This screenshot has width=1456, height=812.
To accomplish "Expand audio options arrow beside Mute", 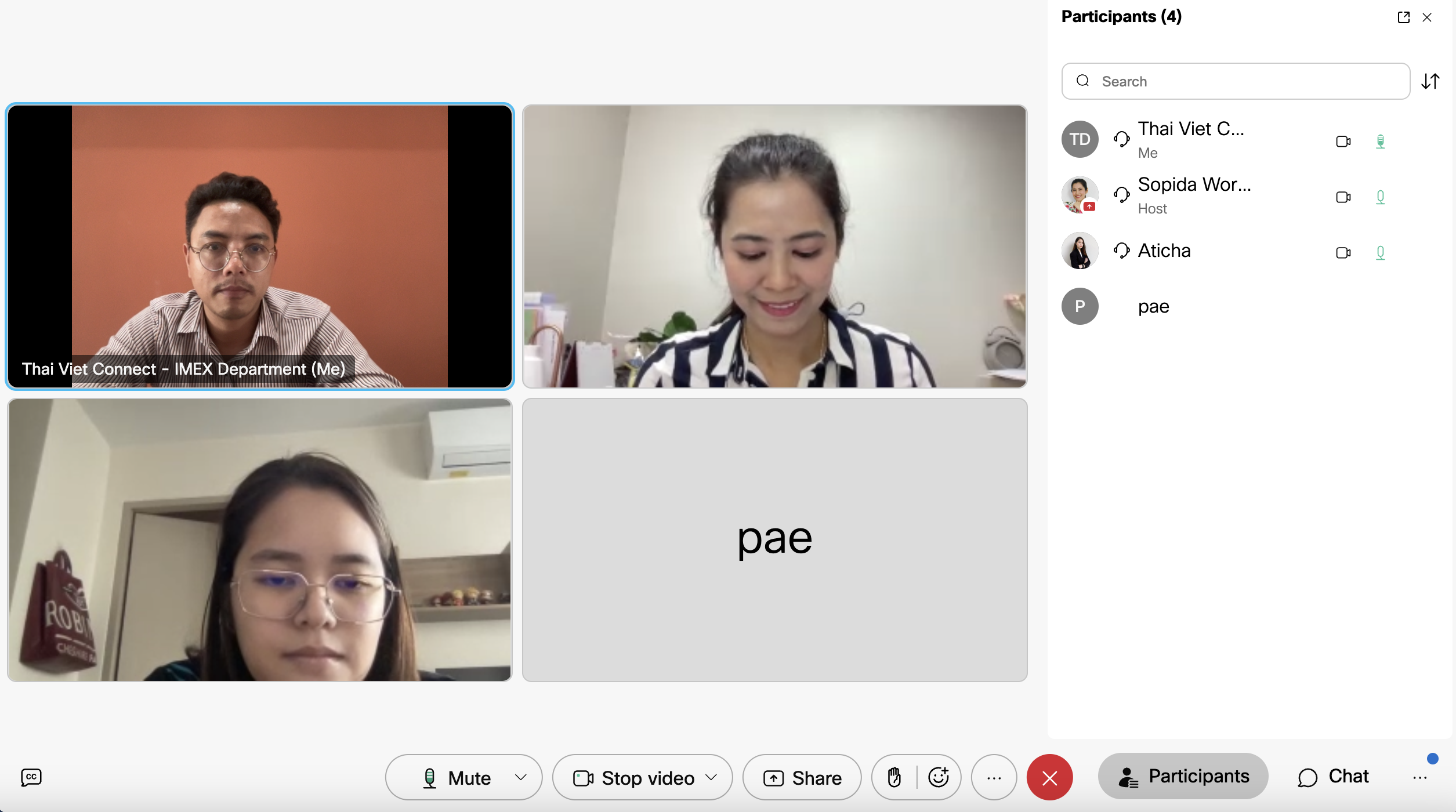I will [520, 777].
